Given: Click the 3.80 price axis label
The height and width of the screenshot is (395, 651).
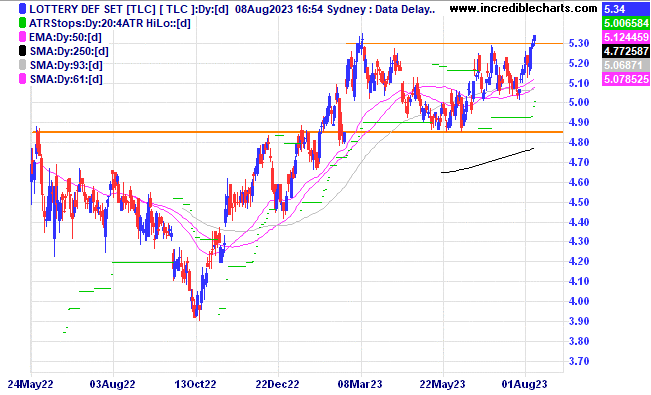Looking at the screenshot, I should pos(579,341).
